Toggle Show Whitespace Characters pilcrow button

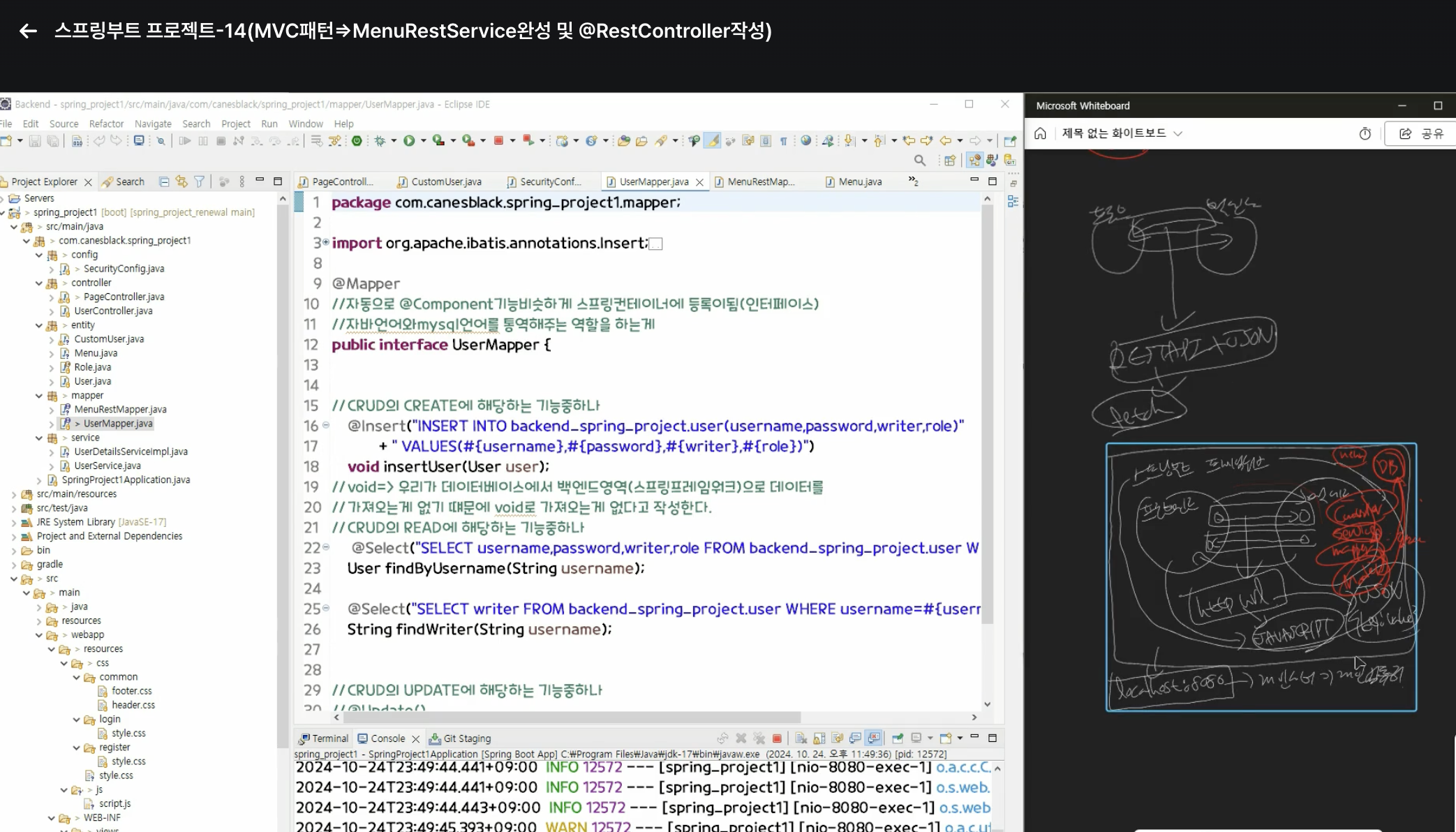tap(783, 140)
